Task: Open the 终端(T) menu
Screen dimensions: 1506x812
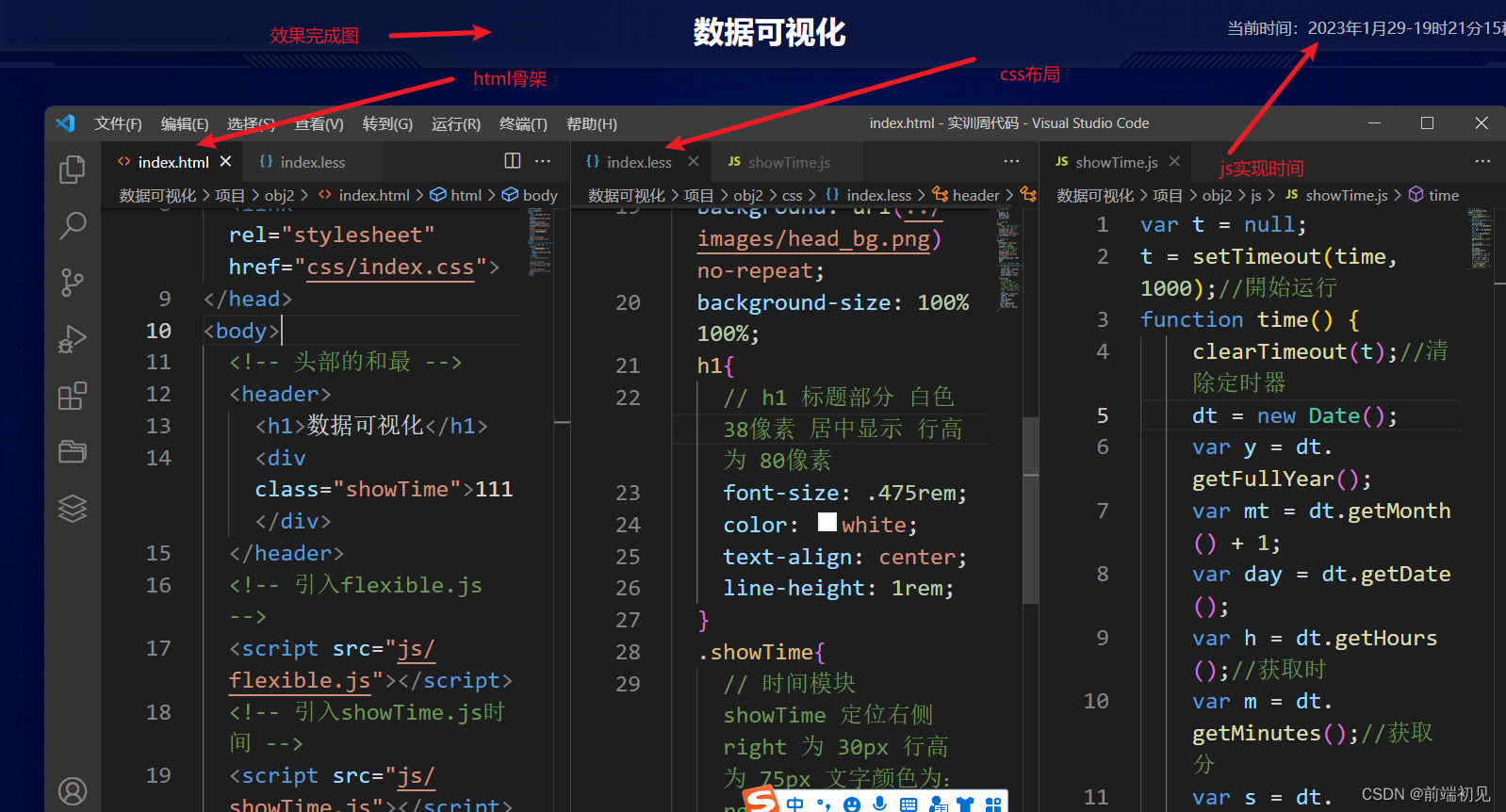Action: 523,123
